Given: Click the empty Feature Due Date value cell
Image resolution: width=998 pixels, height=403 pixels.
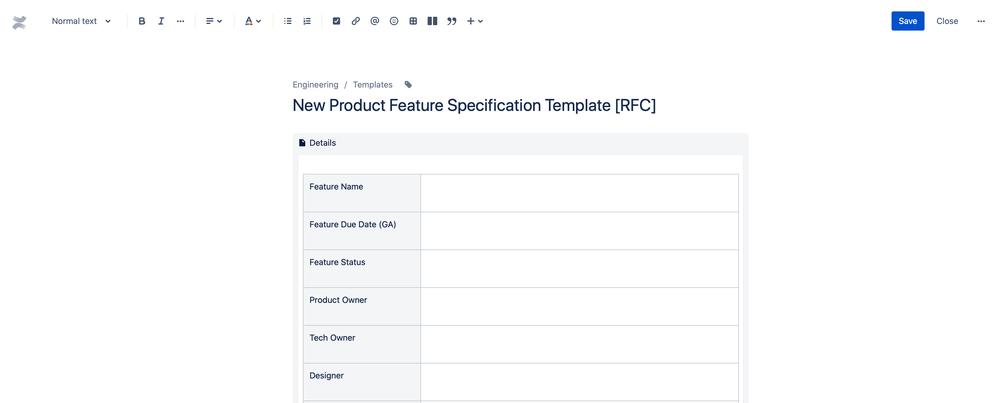Looking at the screenshot, I should click(579, 230).
